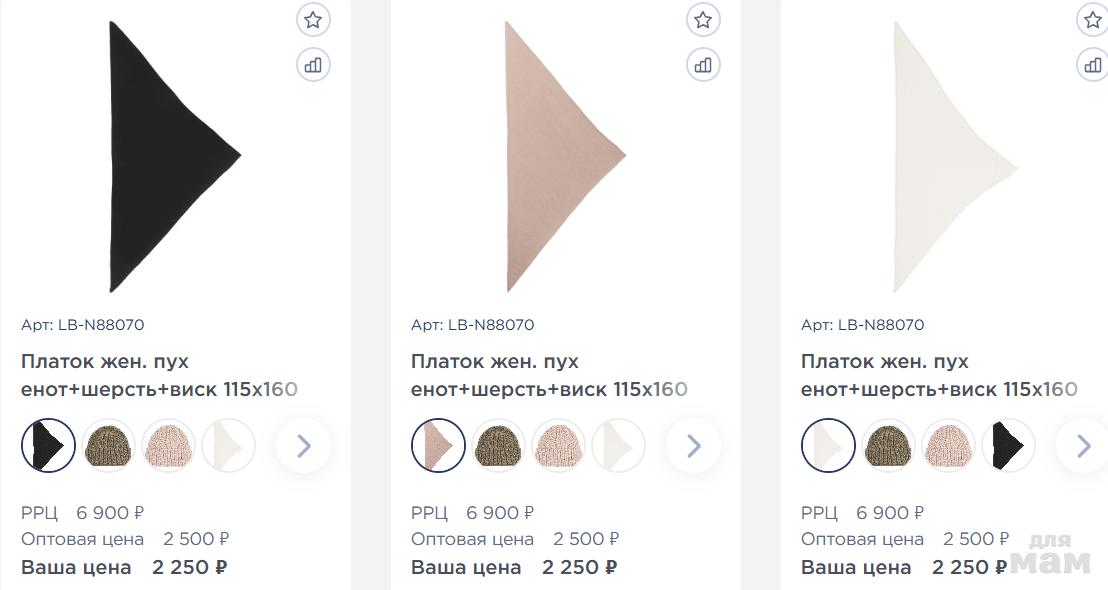Select black swatch on first card
1108x590 pixels.
coord(48,446)
